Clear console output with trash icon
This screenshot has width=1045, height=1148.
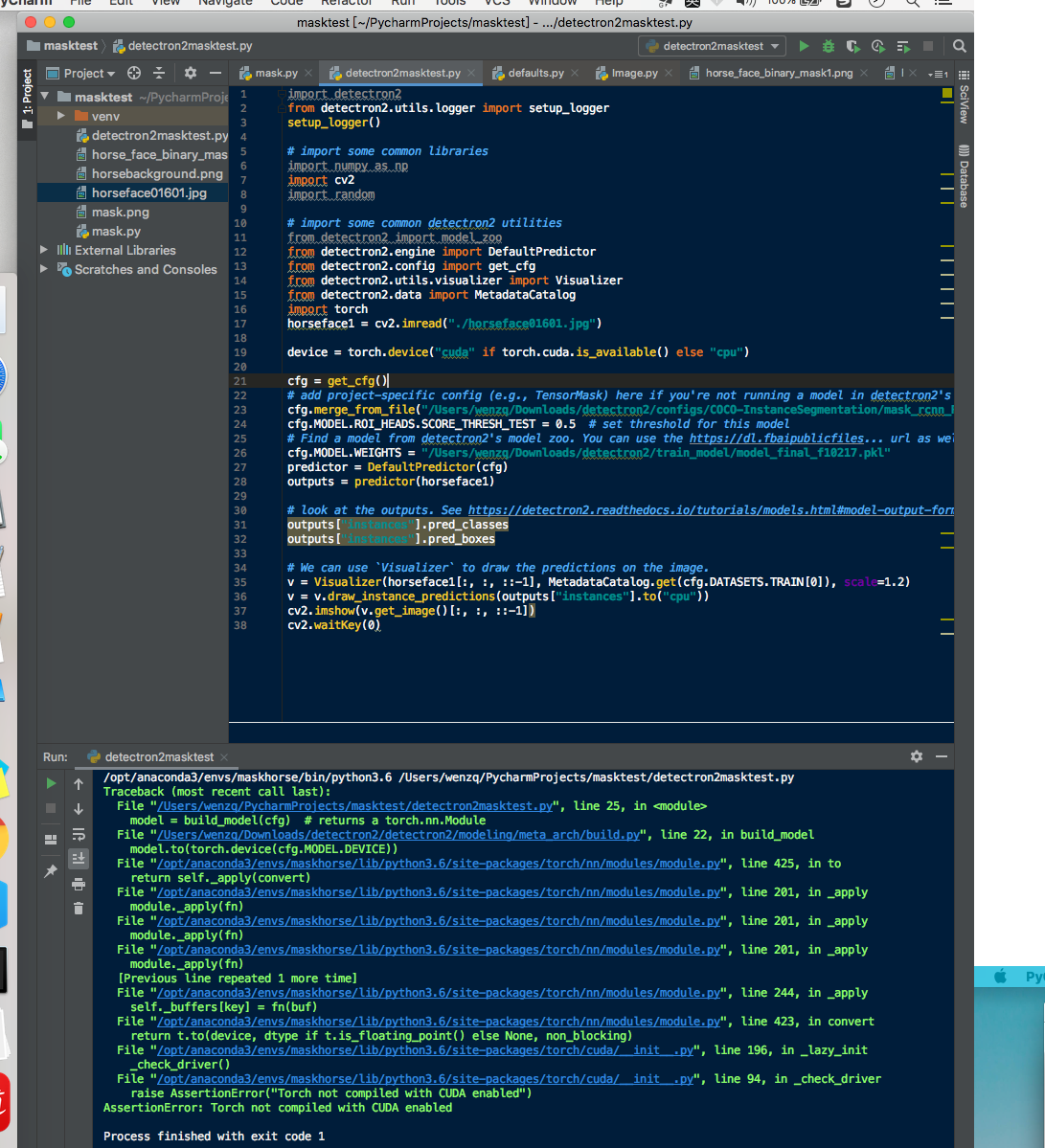(79, 909)
